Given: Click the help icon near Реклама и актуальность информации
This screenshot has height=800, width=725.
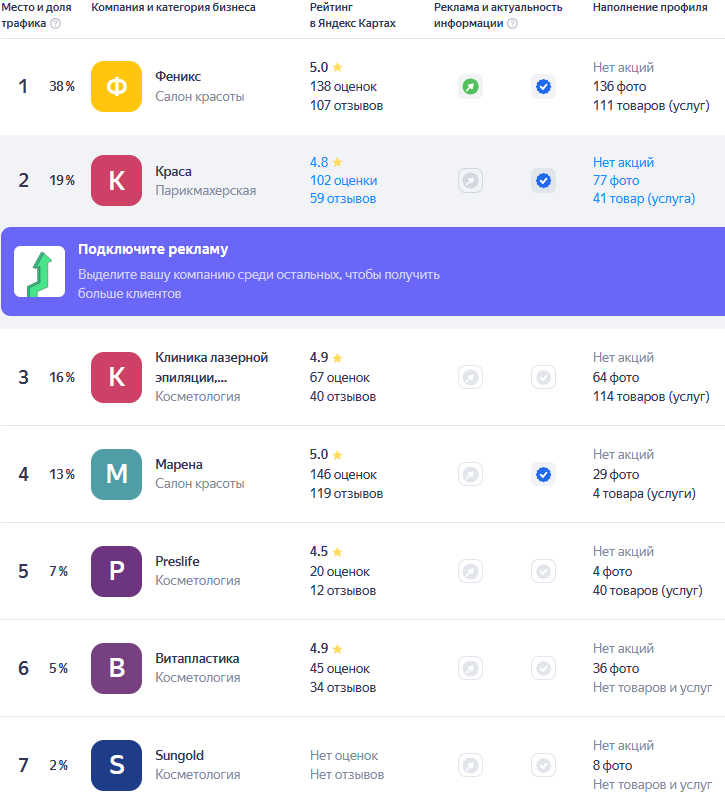Looking at the screenshot, I should [512, 24].
